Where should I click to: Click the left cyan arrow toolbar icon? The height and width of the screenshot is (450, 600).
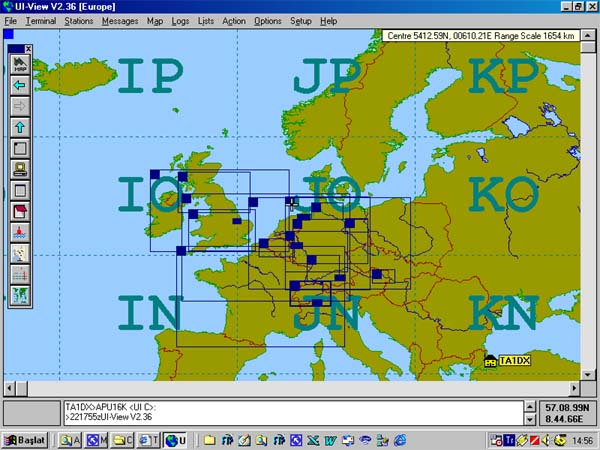pyautogui.click(x=19, y=85)
